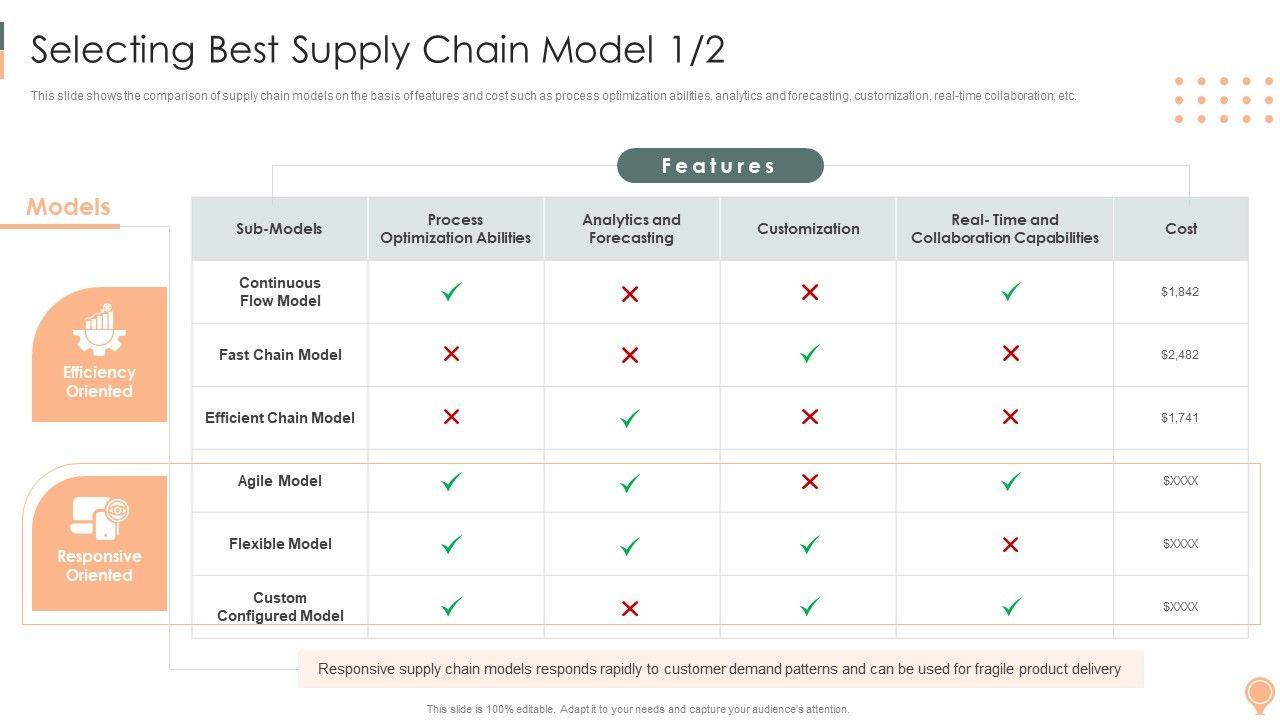Click the orange location pin icon
Viewport: 1280px width, 720px height.
[x=1259, y=693]
